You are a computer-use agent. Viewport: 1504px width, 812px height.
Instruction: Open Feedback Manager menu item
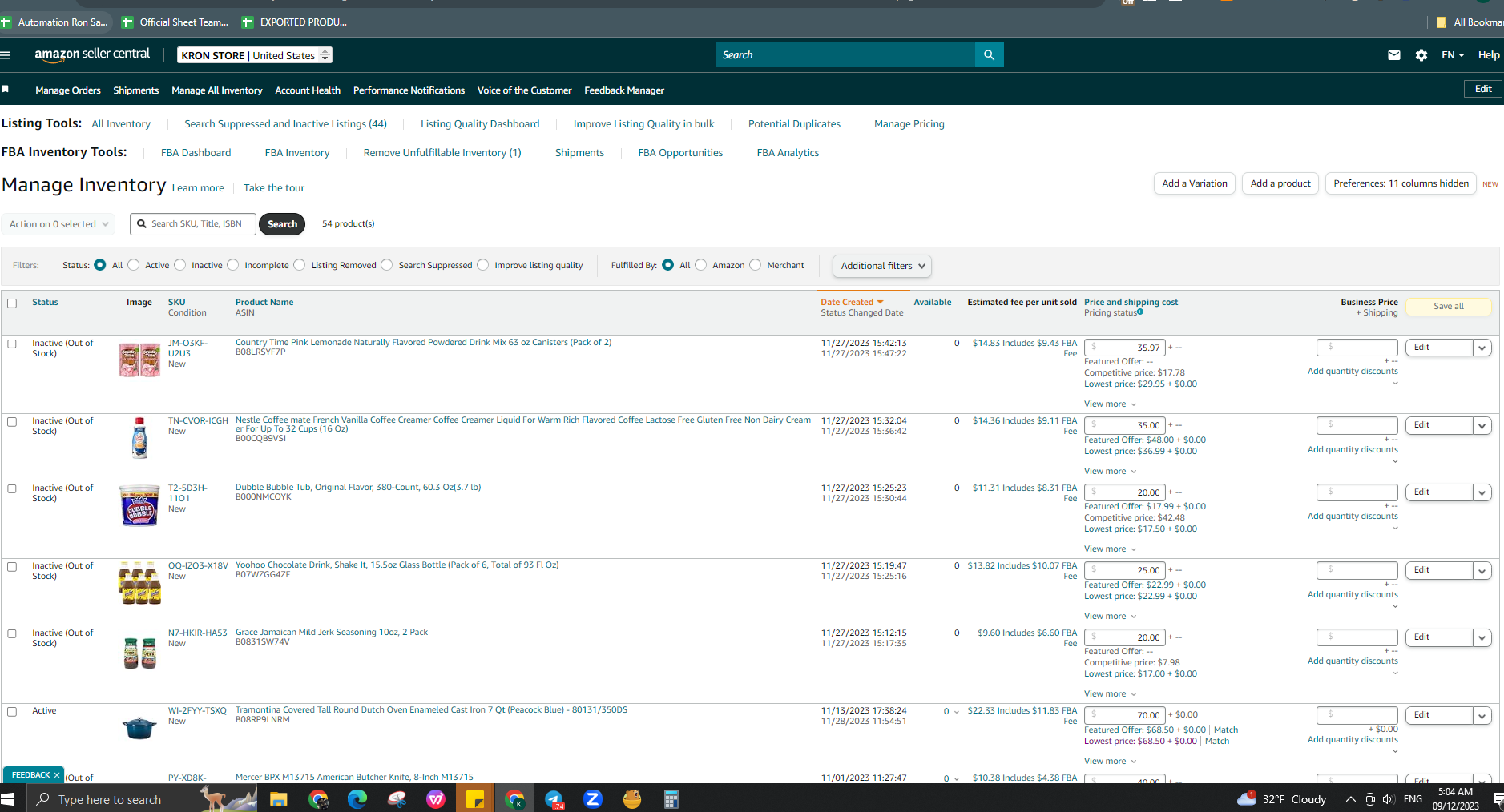tap(624, 90)
